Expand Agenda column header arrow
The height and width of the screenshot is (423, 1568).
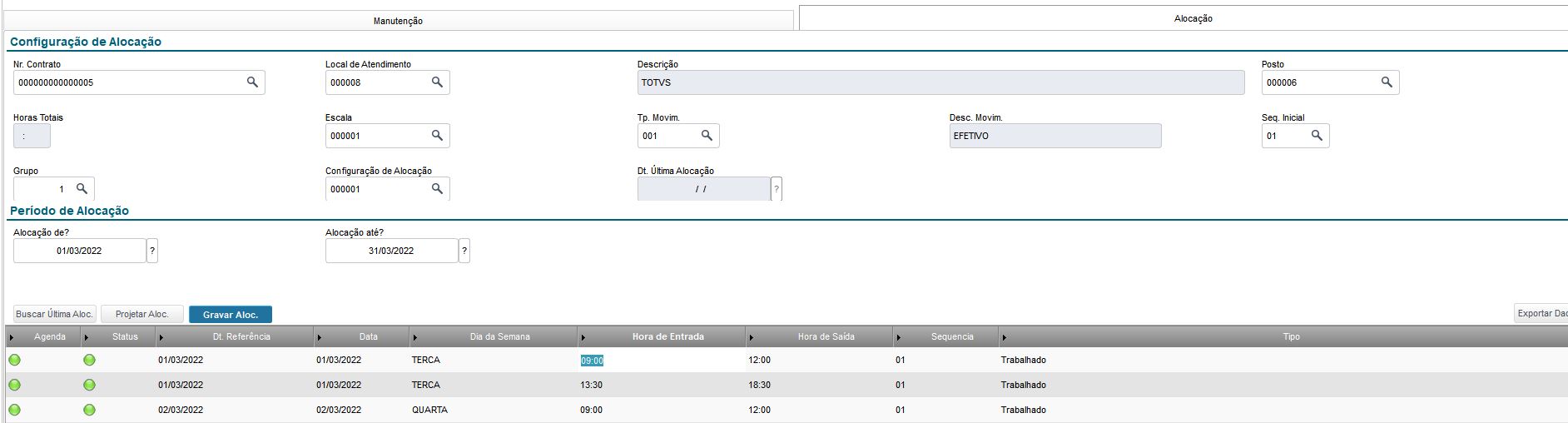coord(12,337)
